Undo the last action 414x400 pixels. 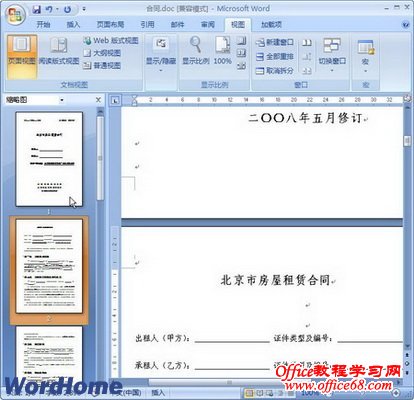[49, 10]
